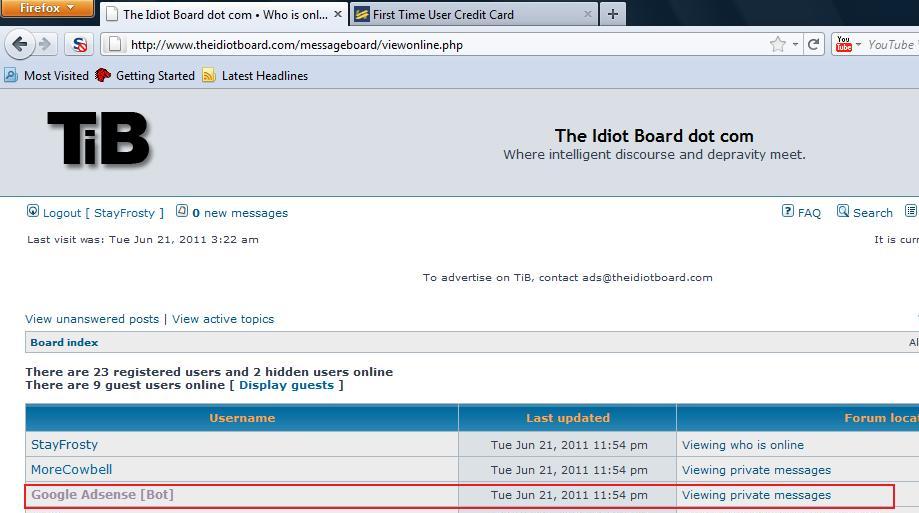Click the YouTube search engine icon
Viewport: 919px width, 513px height.
843,45
